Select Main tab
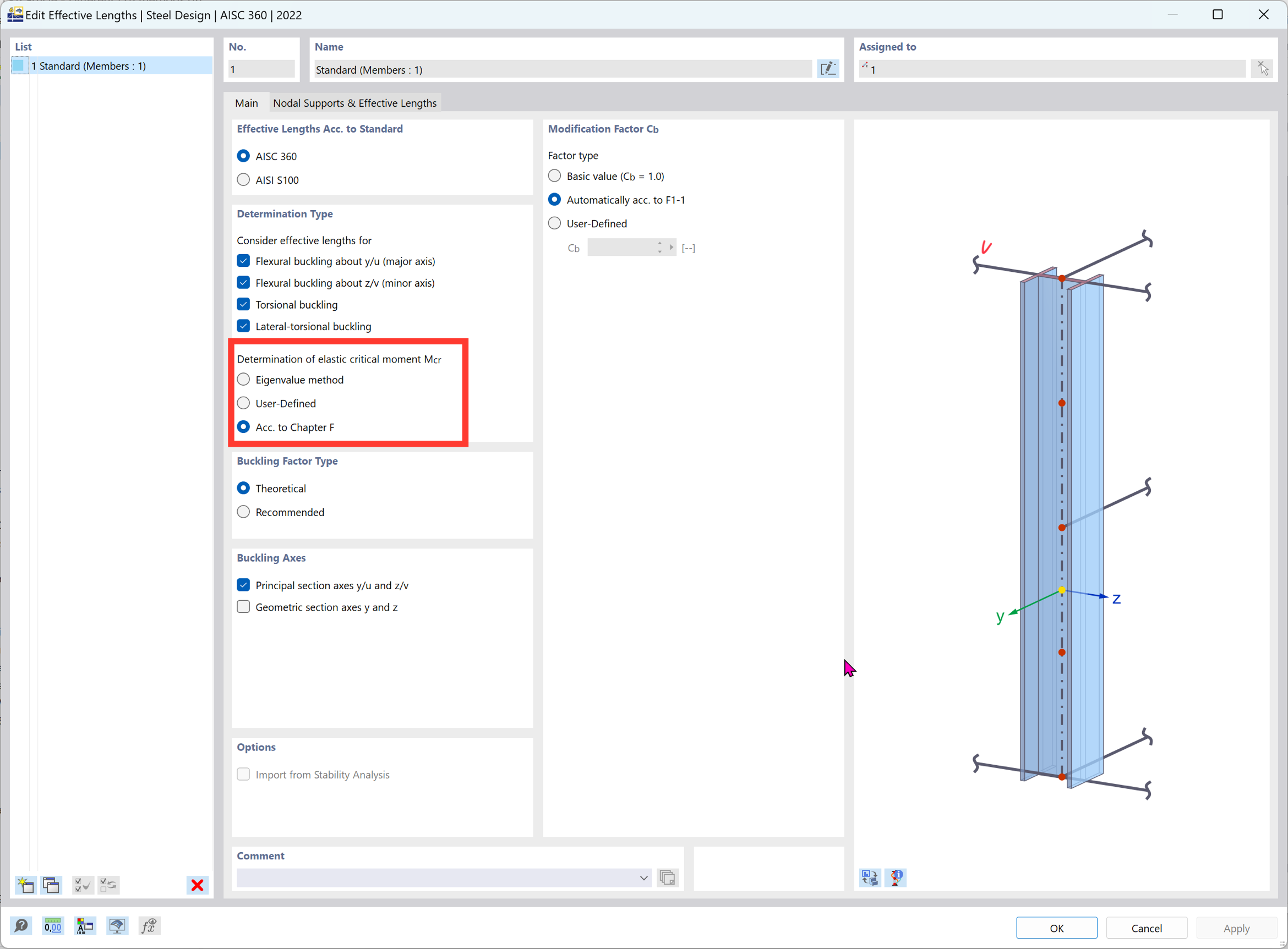1288x949 pixels. tap(247, 103)
